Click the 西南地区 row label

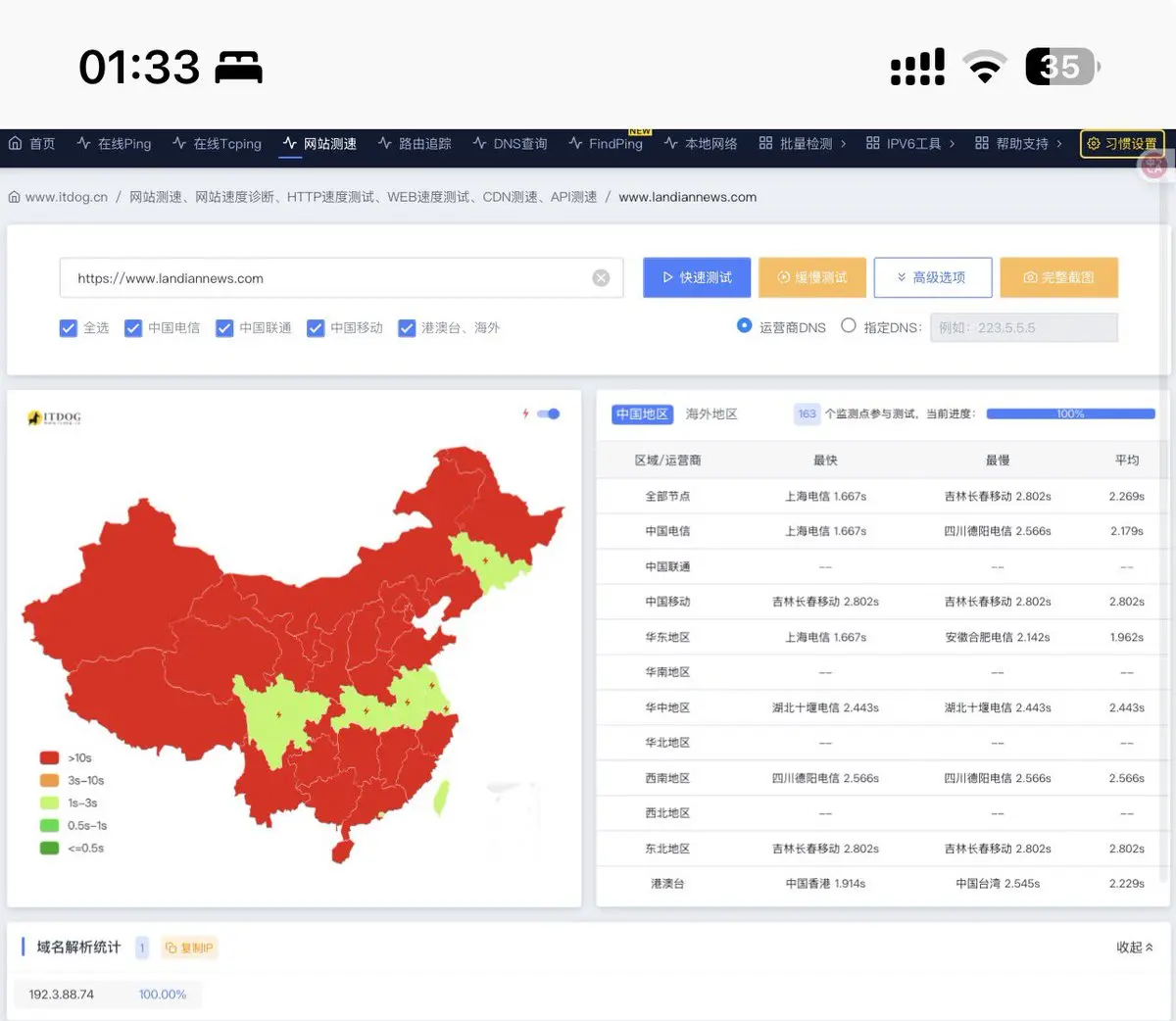tap(667, 779)
